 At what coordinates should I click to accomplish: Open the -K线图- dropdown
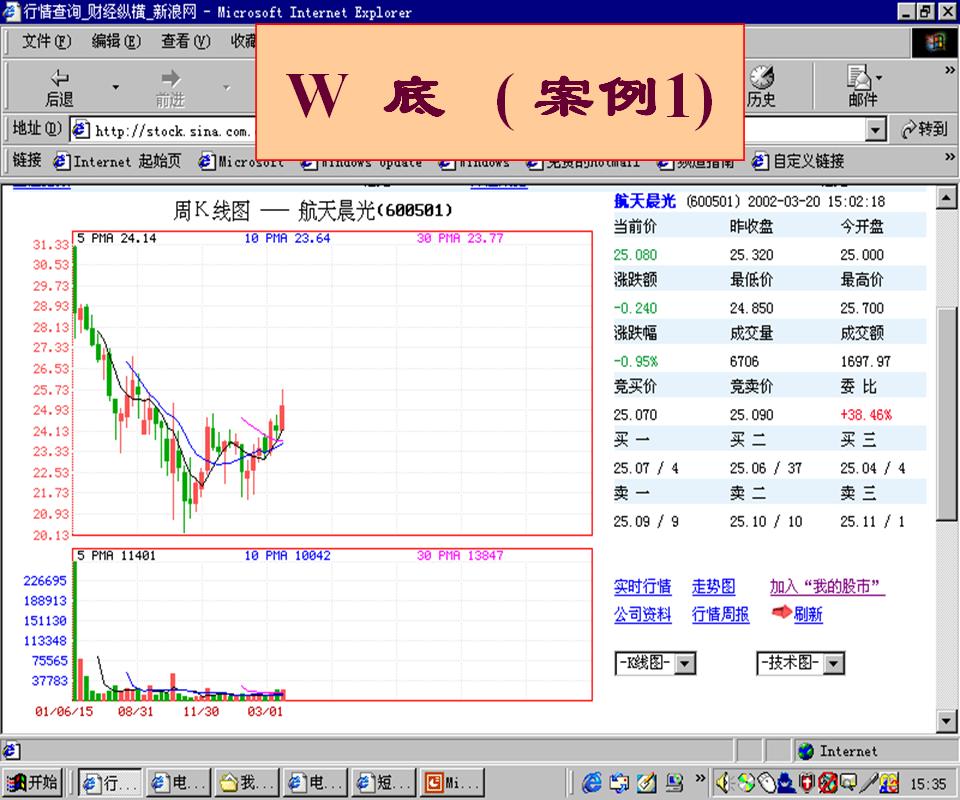(x=655, y=663)
